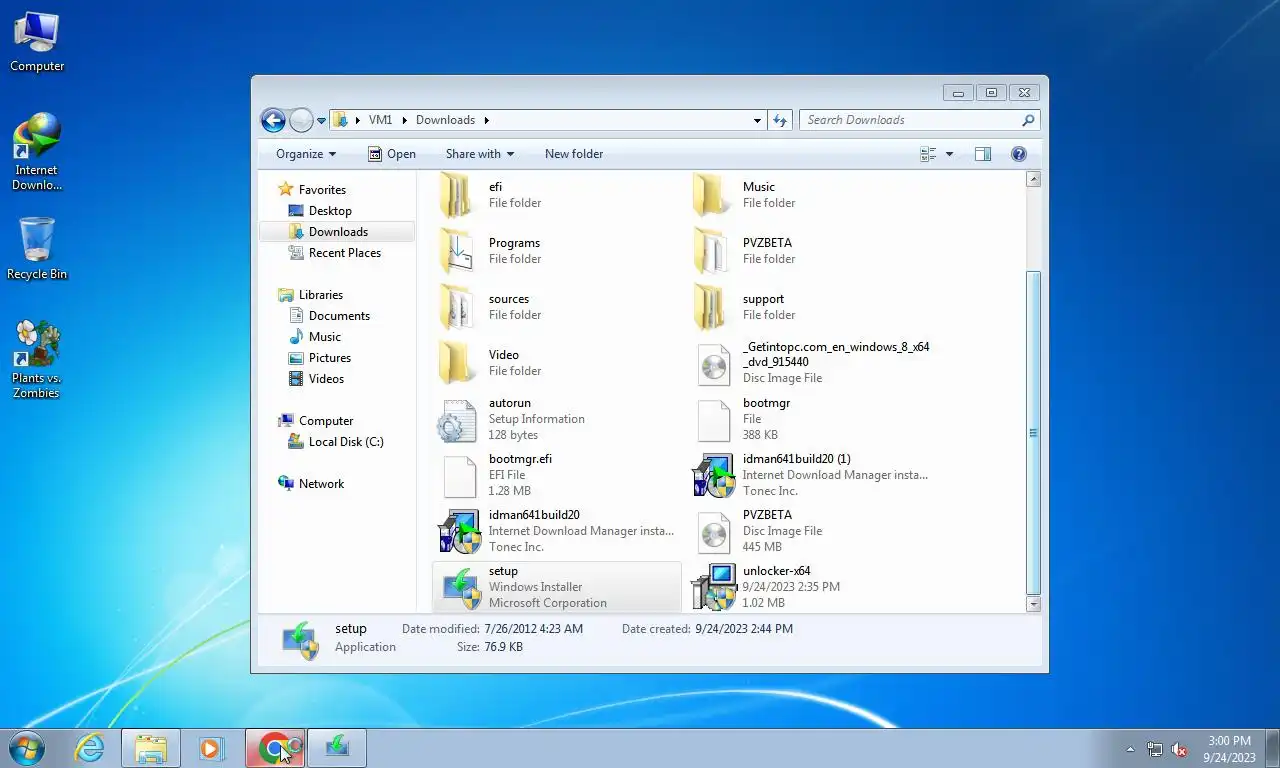Show the preview pane icon
The image size is (1280, 768).
983,154
